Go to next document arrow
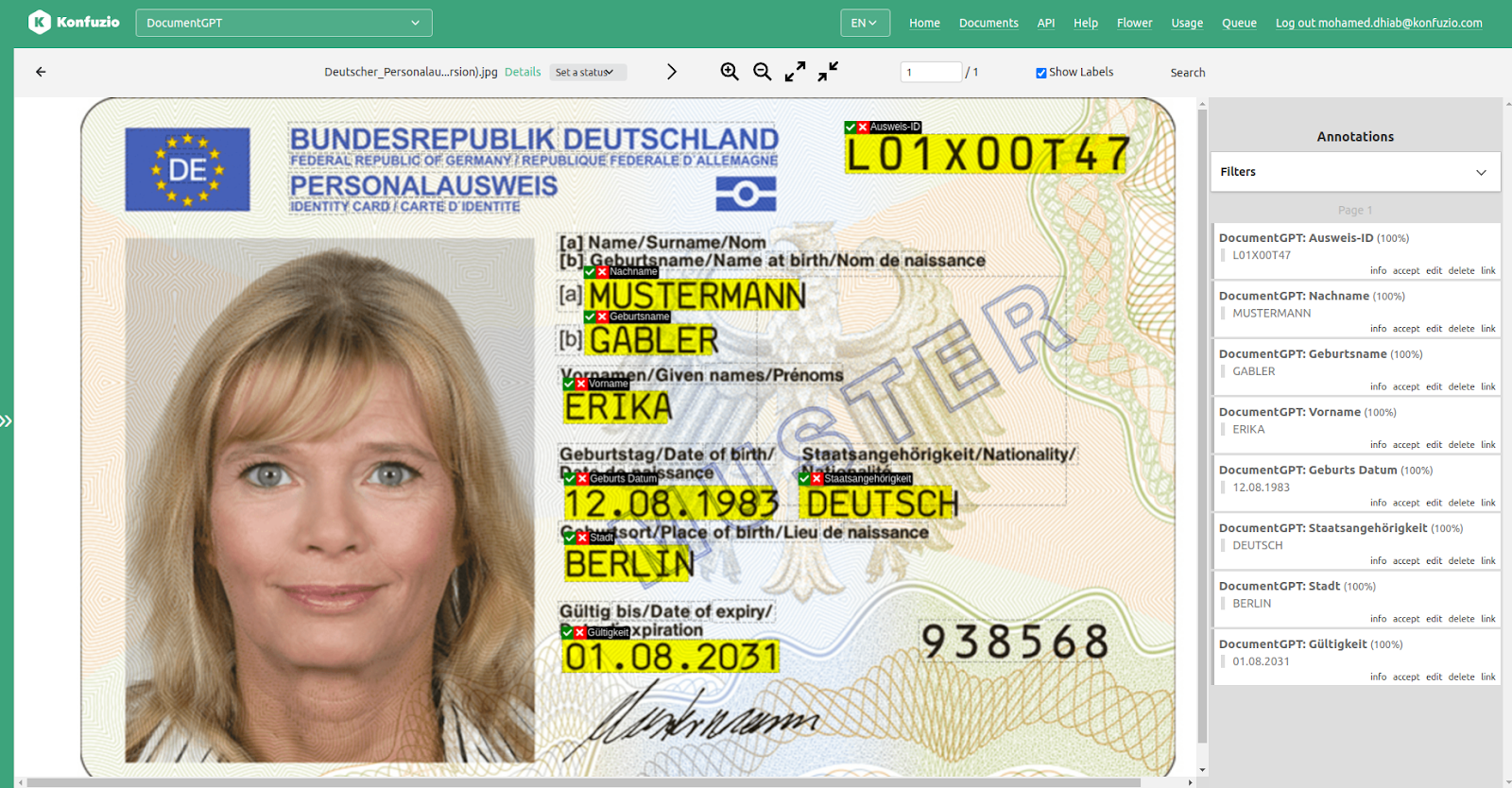1512x788 pixels. pos(672,72)
